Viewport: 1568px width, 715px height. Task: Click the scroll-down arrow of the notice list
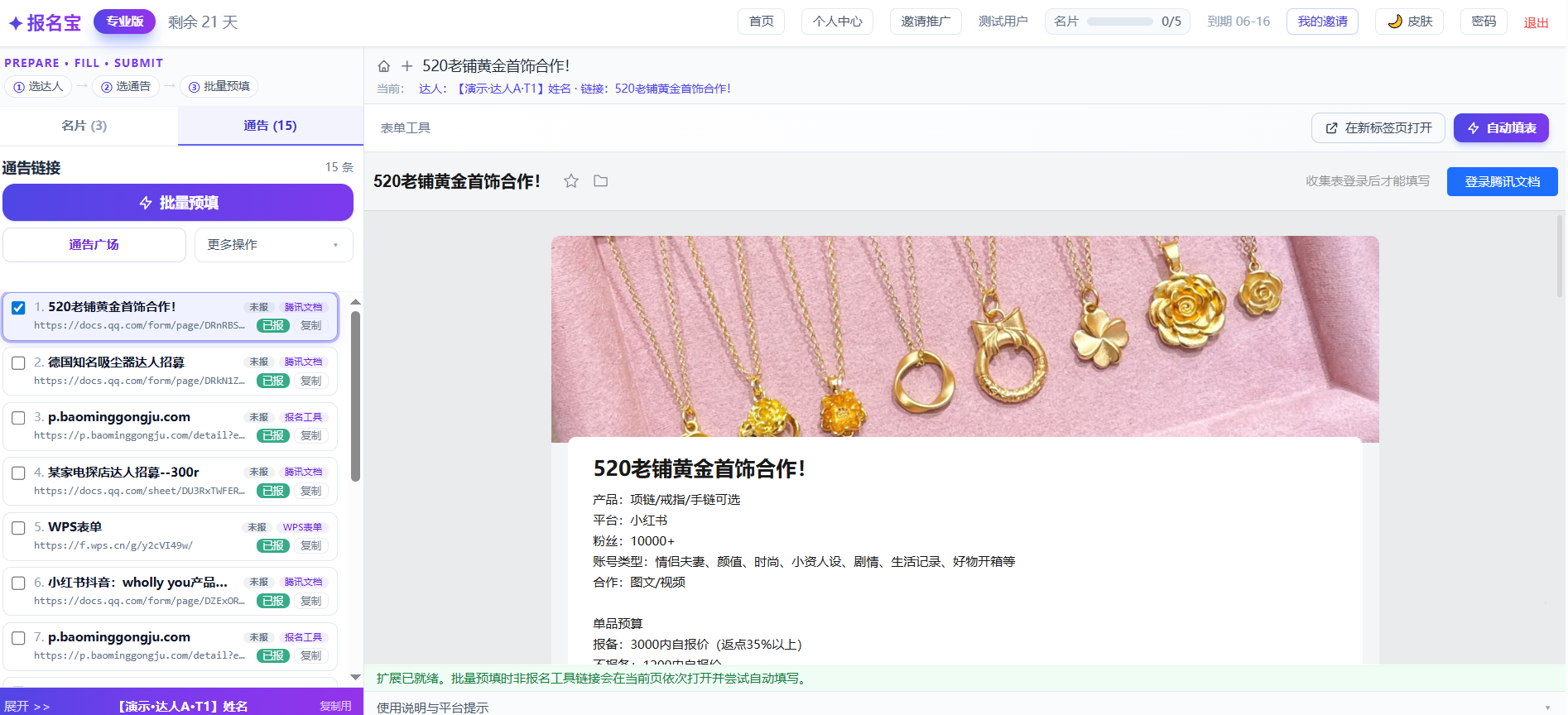355,677
